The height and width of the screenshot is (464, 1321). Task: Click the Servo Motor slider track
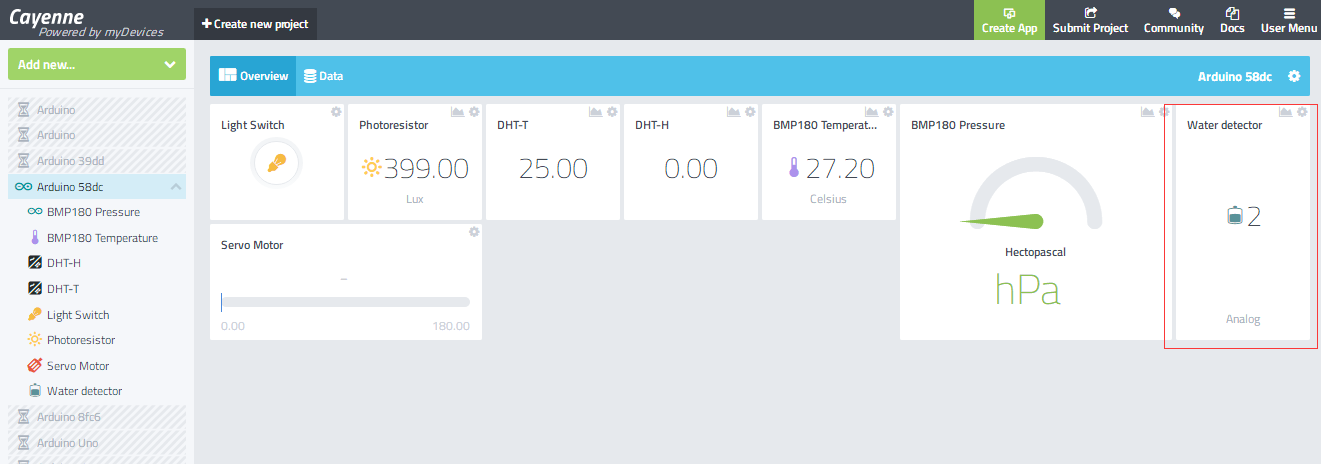[345, 302]
